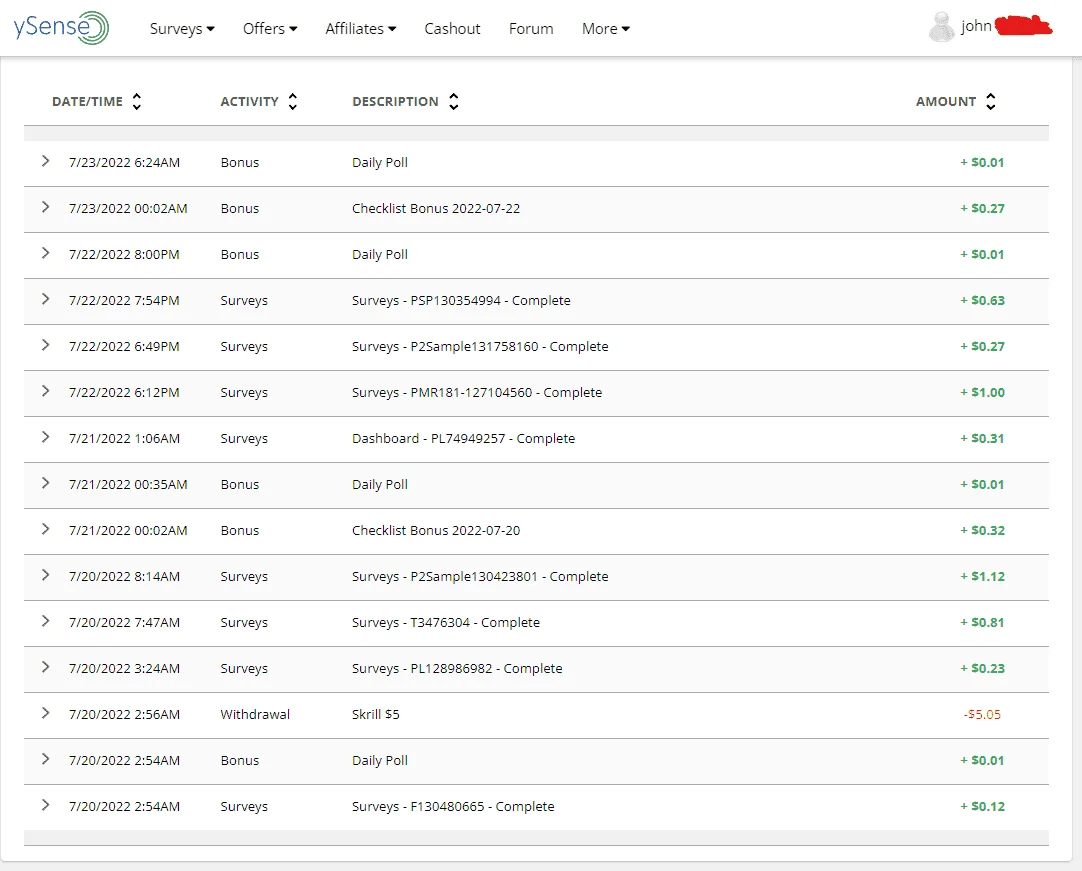Click the 7/22/2022 7:54PM timestamp
The image size is (1082, 871).
[x=124, y=300]
